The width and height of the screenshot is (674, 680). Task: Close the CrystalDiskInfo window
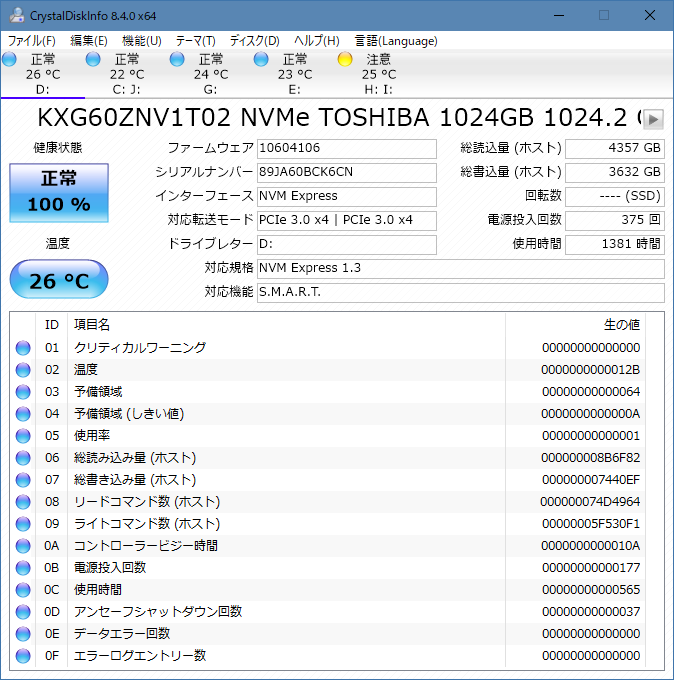point(650,16)
